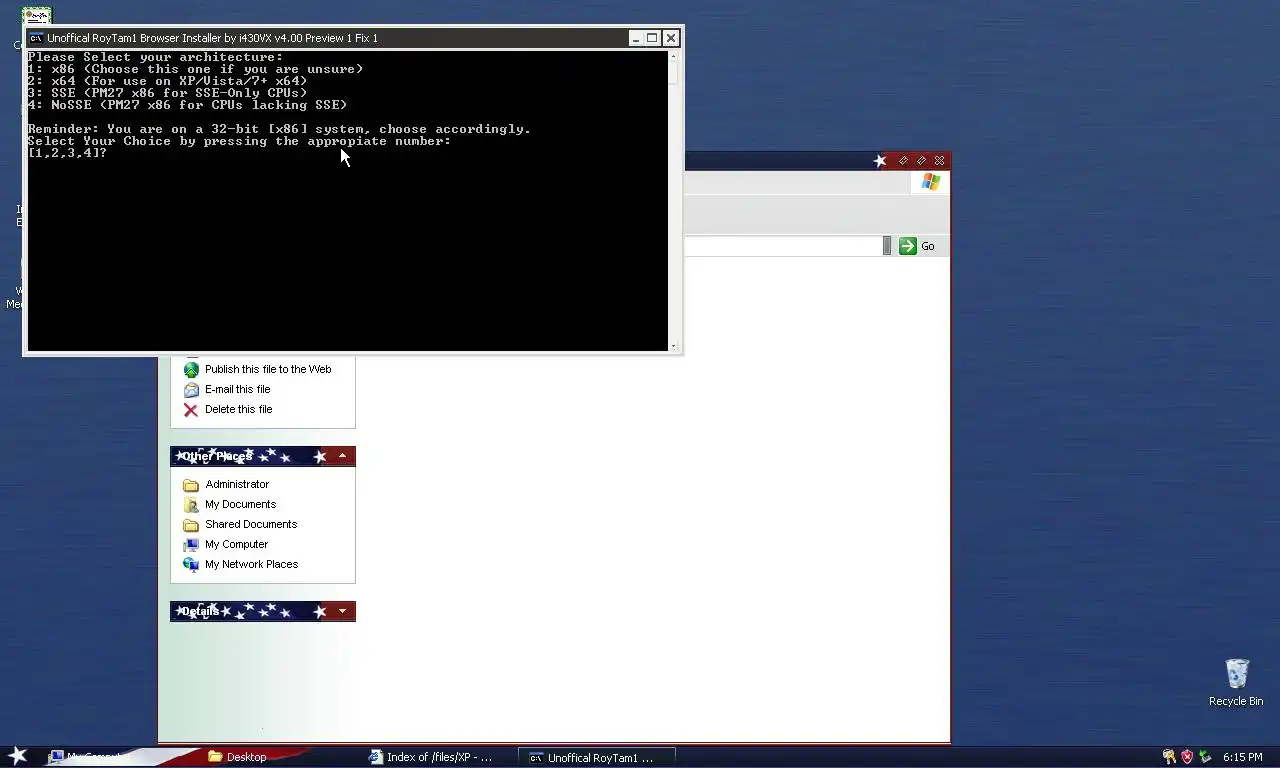Switch to Index of /files/XP taskbar button
The image size is (1280, 768).
438,757
